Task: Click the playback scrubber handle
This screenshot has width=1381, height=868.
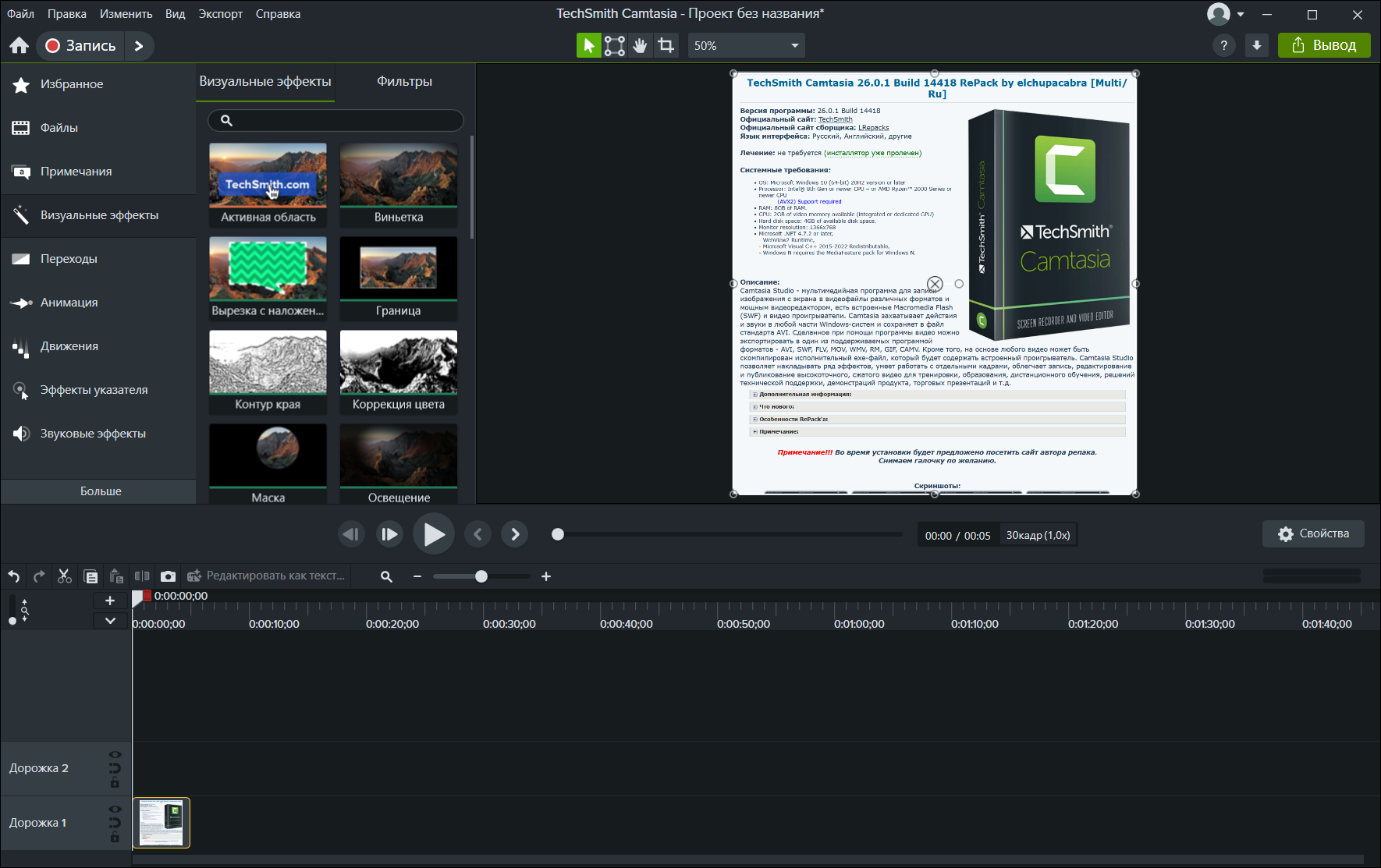Action: click(x=558, y=534)
